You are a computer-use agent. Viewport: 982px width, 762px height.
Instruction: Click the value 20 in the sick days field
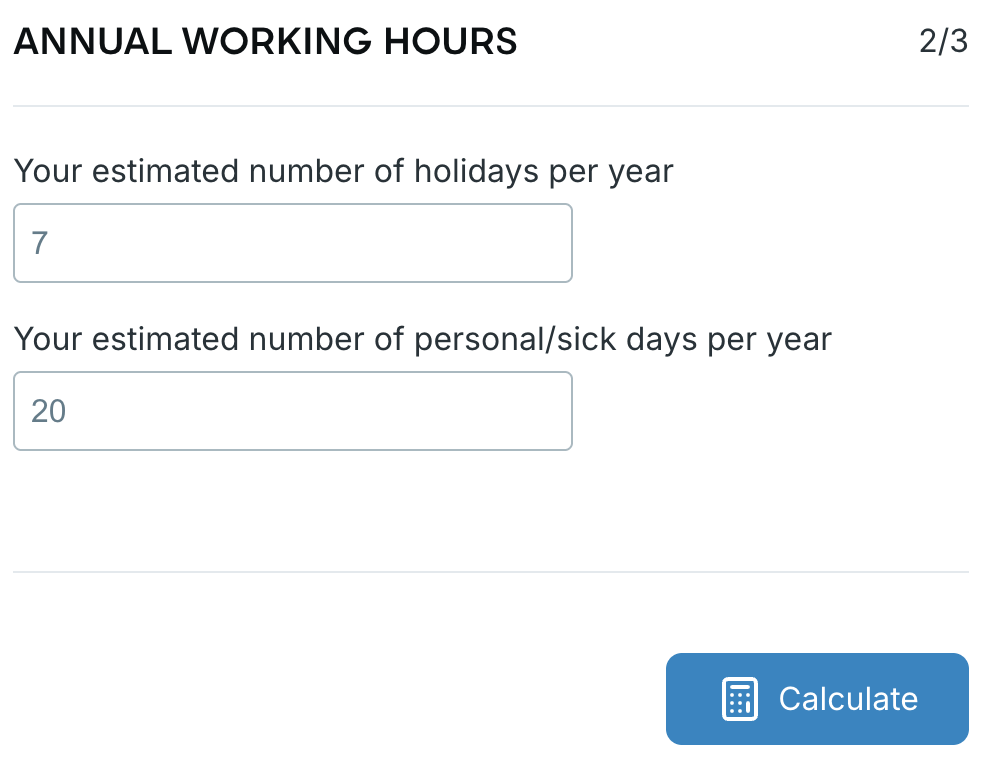point(48,411)
